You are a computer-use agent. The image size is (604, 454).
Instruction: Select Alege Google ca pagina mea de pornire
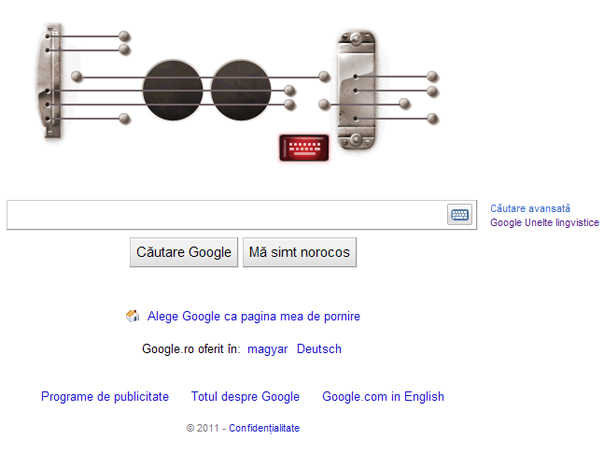pos(253,316)
